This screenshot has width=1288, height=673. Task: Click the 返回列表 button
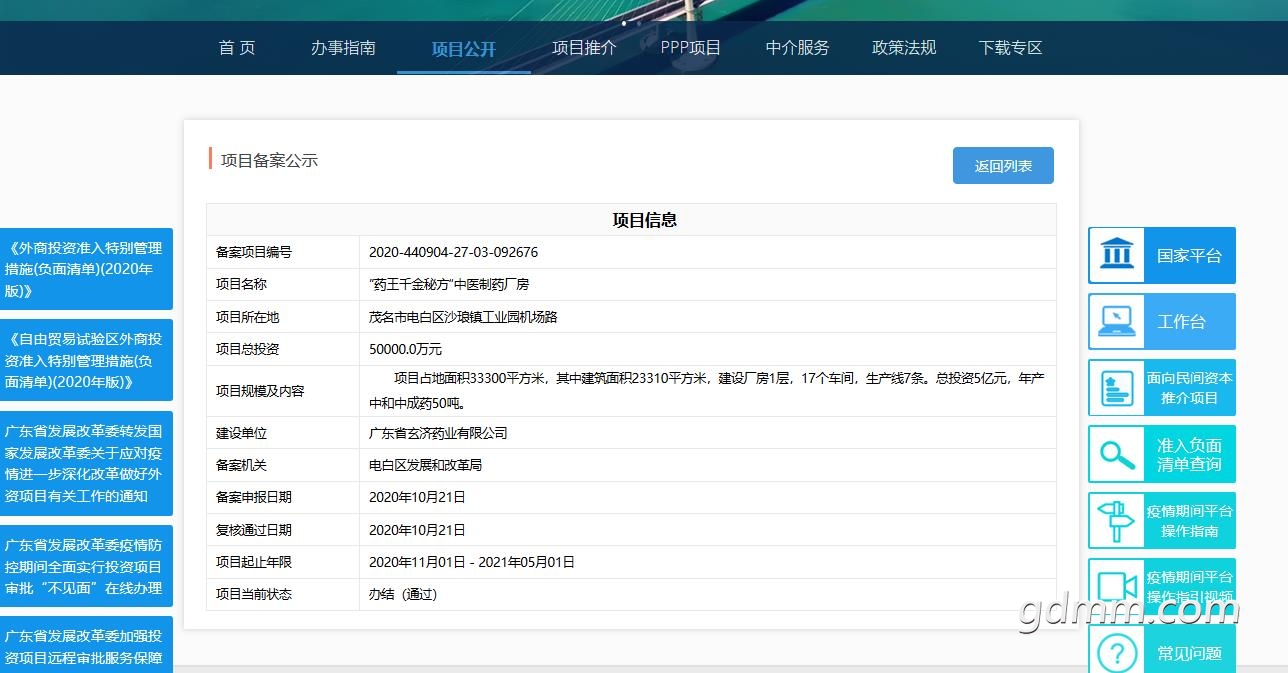[x=1003, y=166]
